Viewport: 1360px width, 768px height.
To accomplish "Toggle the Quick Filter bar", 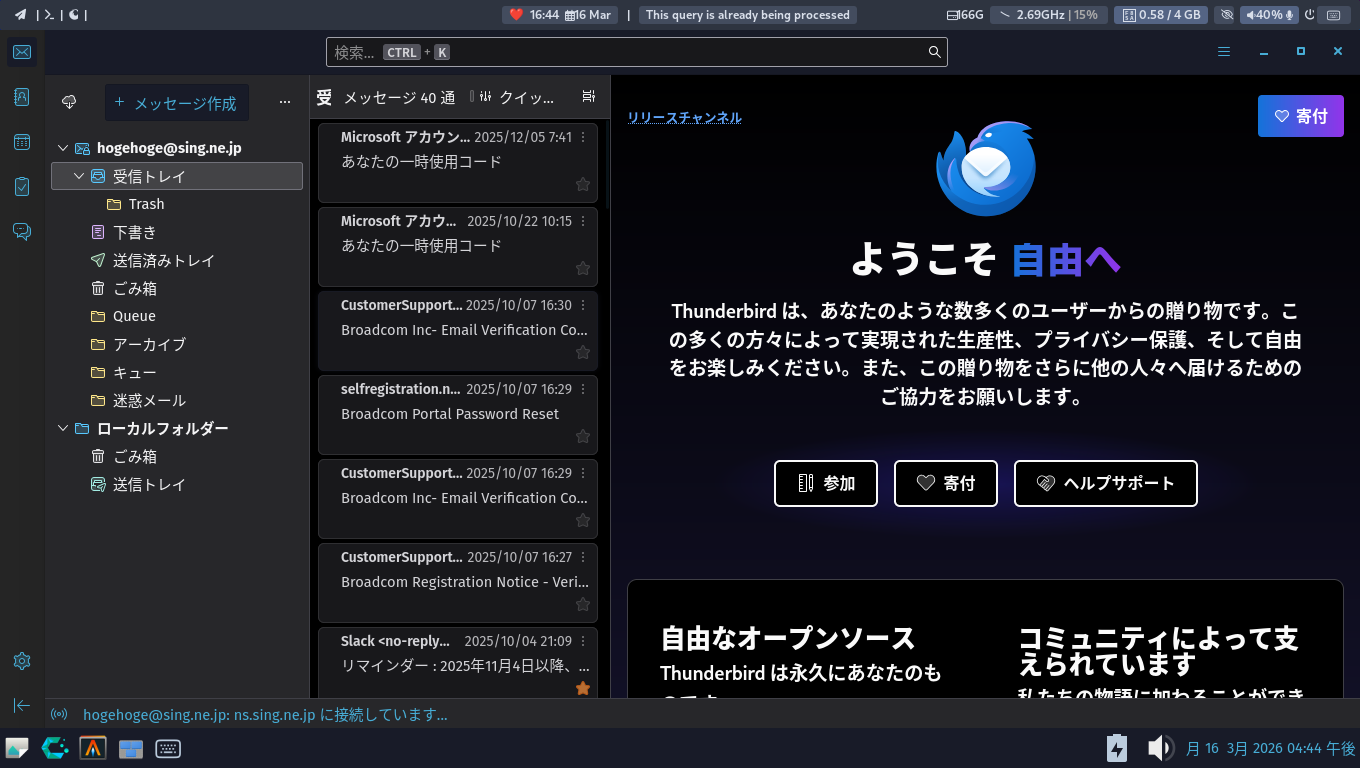I will click(x=516, y=97).
